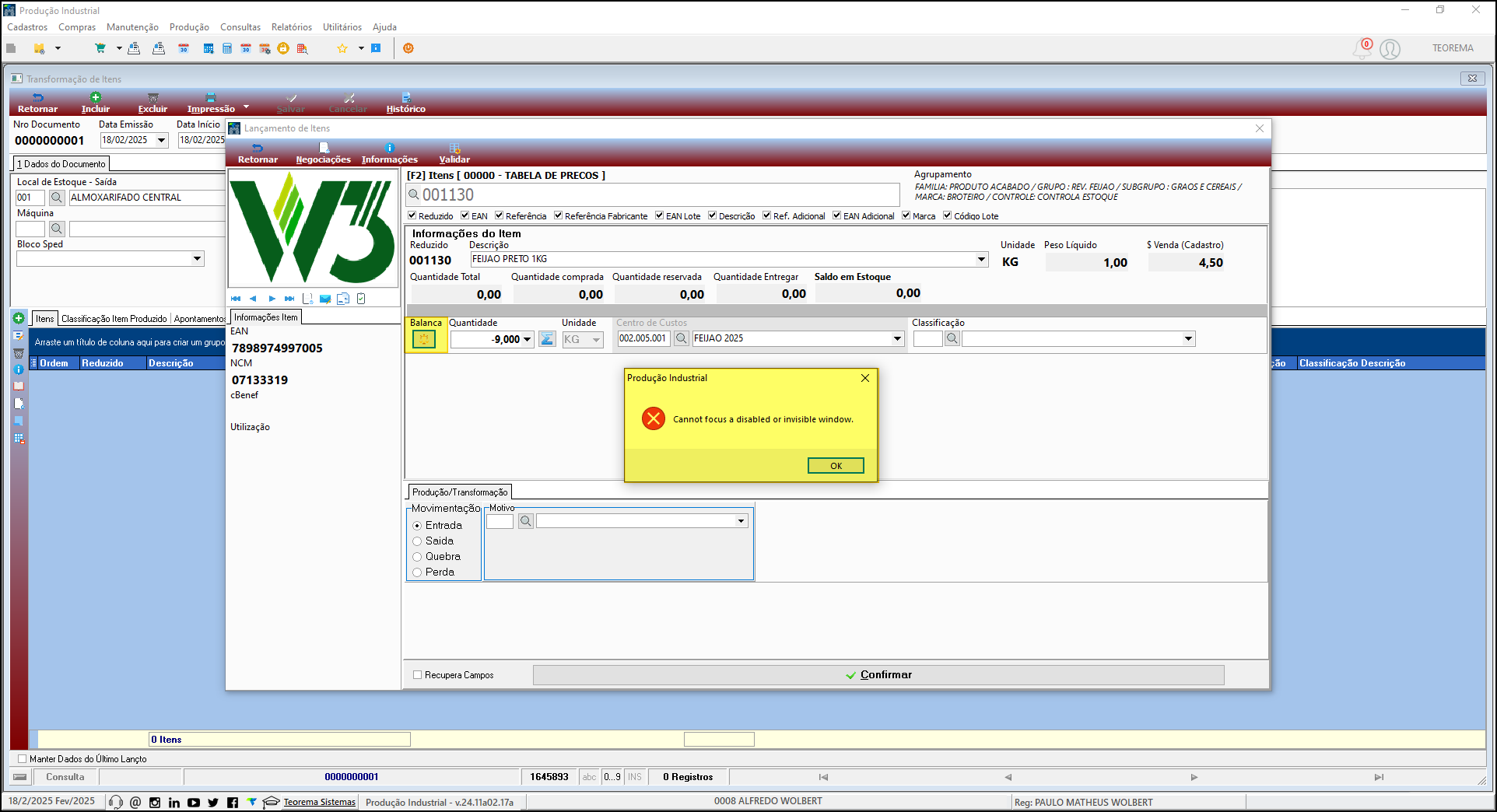Toggle the EAN checkbox
1497x812 pixels.
click(465, 215)
